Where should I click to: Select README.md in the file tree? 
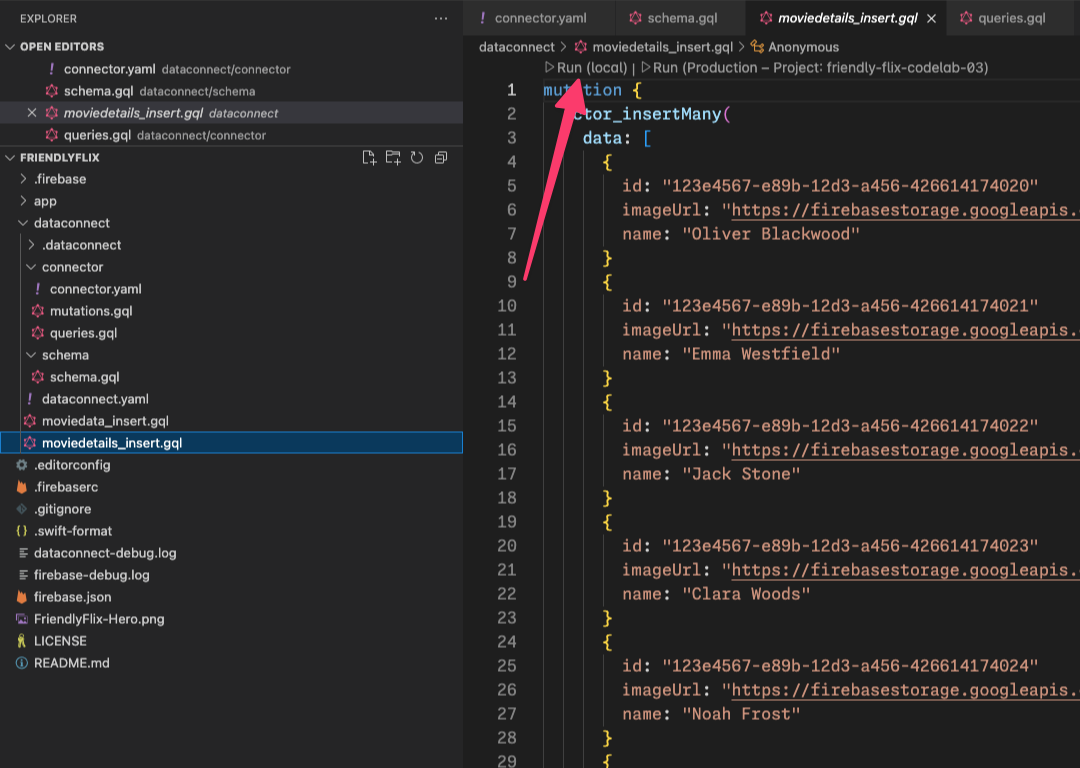[71, 663]
